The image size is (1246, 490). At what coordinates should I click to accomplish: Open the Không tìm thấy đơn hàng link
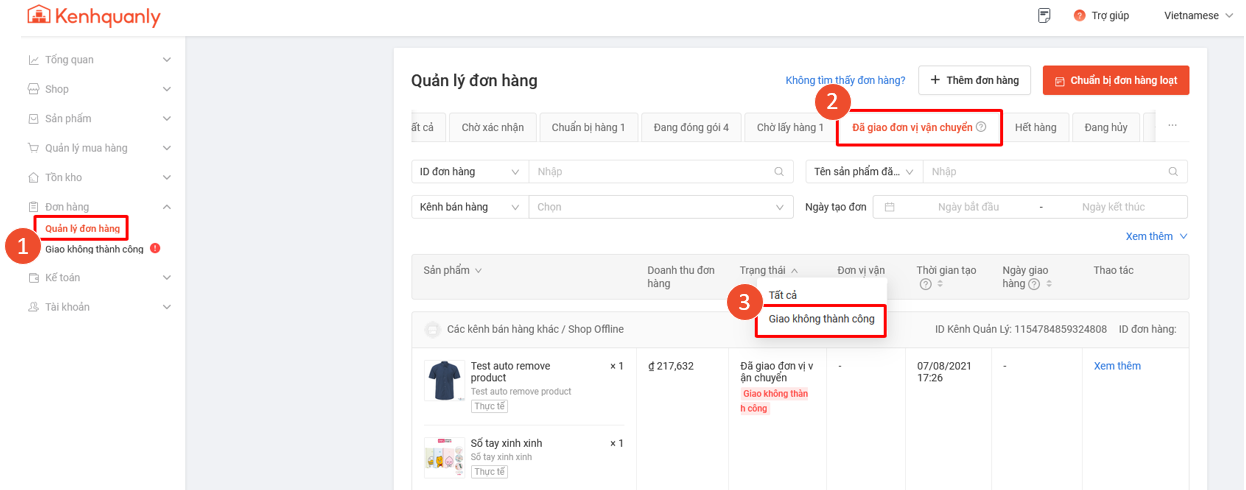click(845, 80)
